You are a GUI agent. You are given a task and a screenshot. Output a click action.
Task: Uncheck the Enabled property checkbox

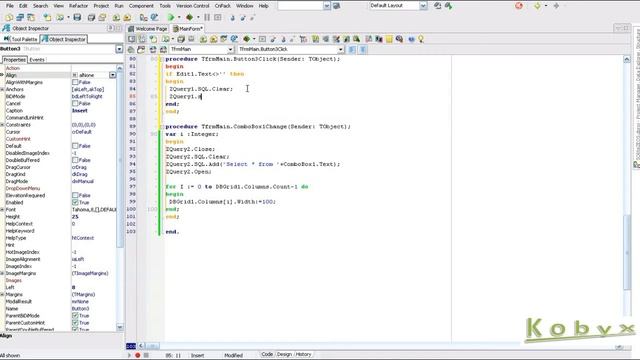pos(75,202)
